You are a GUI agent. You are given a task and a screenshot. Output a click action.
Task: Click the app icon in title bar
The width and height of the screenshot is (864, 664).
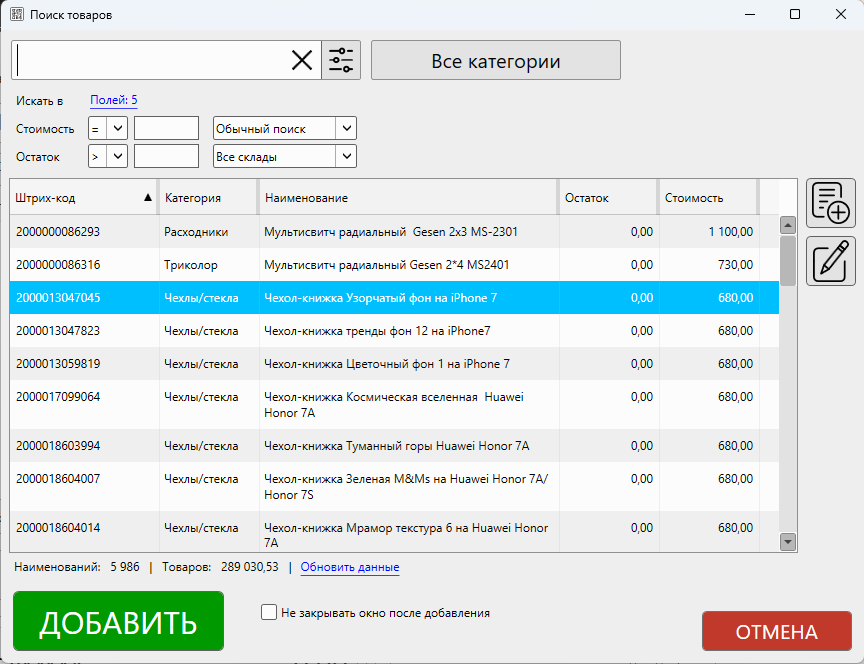click(x=17, y=15)
